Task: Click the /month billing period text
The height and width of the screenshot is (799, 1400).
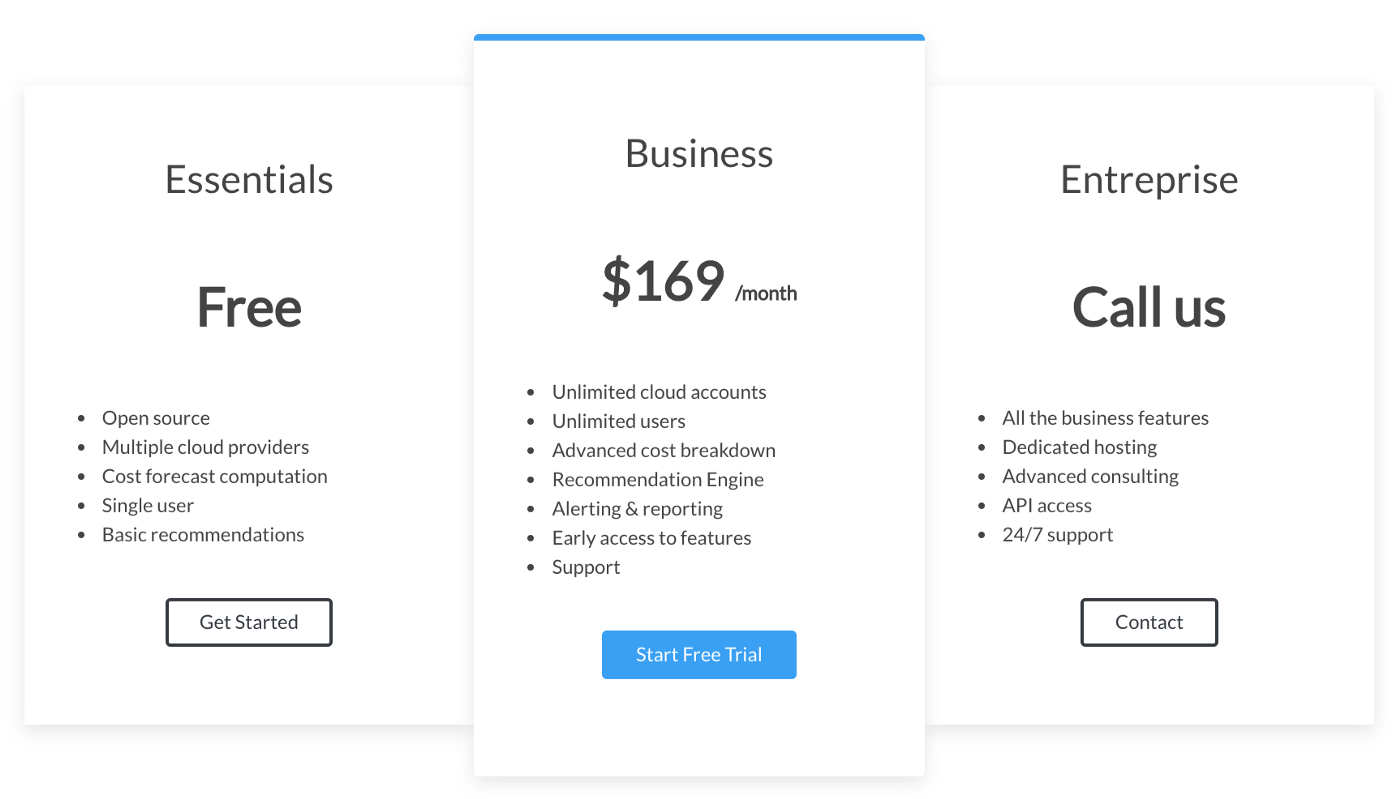Action: (x=766, y=293)
